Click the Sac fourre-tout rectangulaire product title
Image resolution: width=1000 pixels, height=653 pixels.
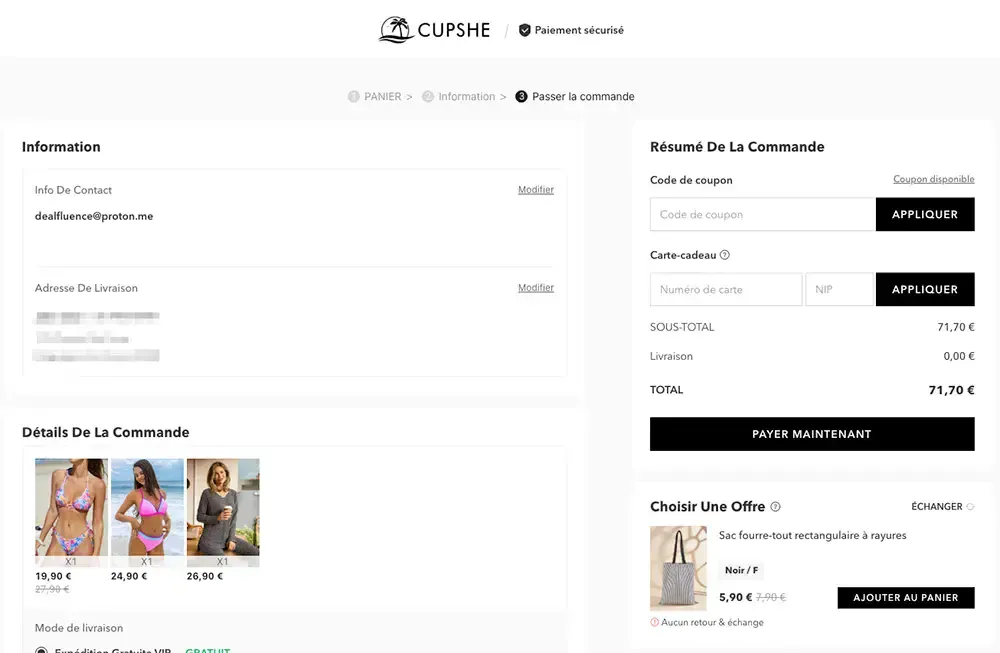[812, 536]
